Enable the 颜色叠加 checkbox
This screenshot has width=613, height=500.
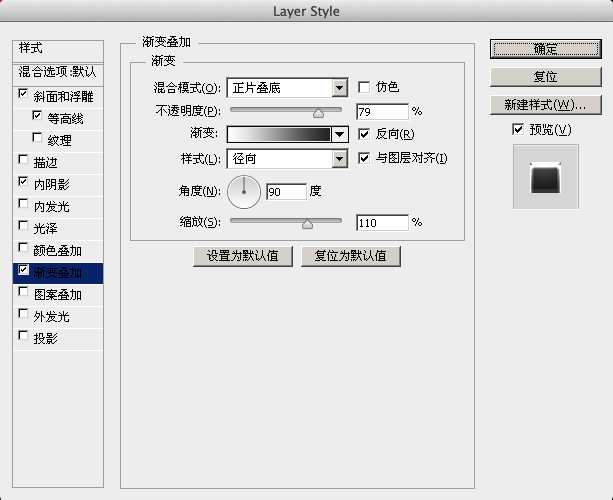(23, 247)
